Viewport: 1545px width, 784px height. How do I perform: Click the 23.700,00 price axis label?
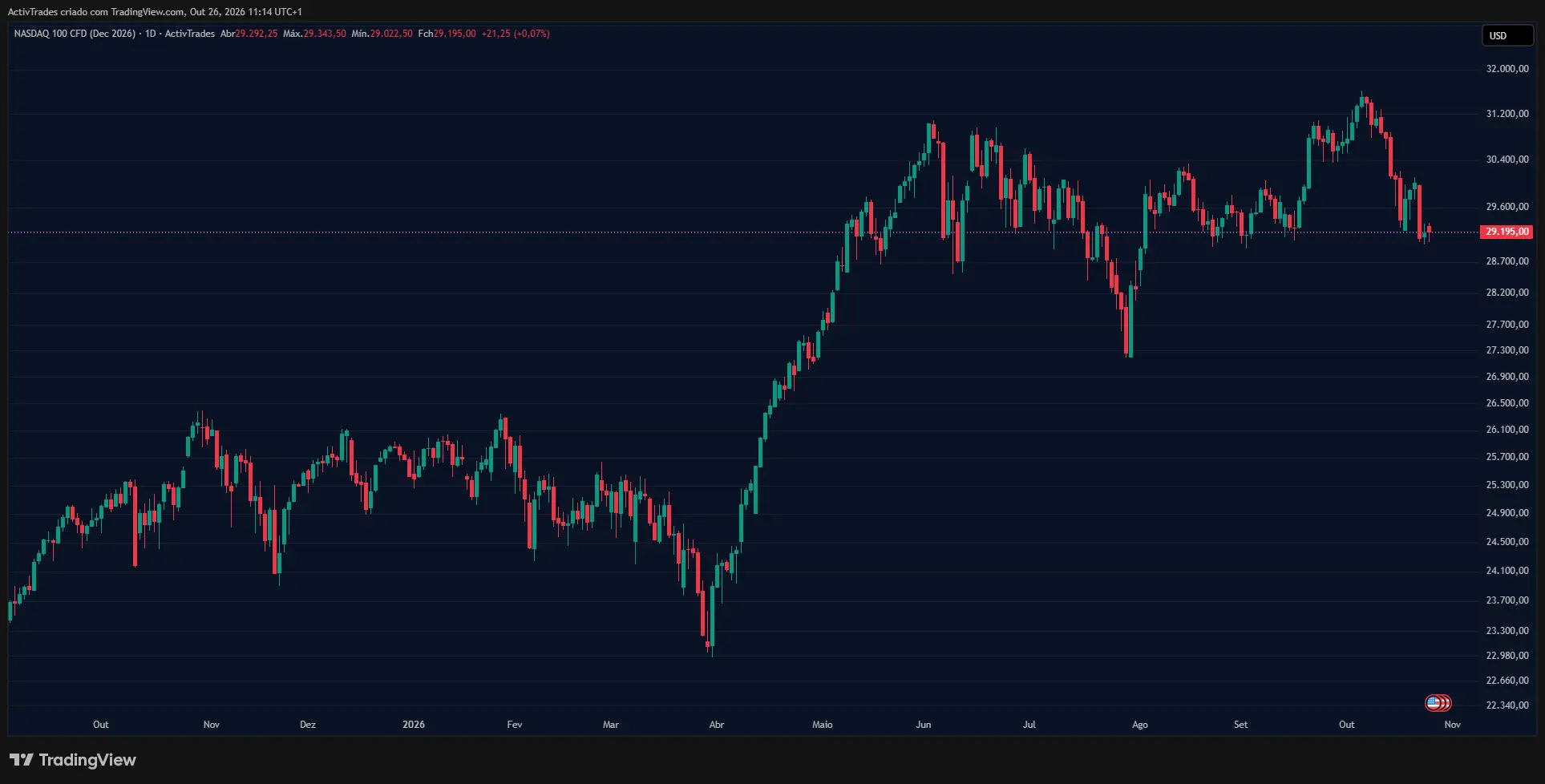point(1507,600)
